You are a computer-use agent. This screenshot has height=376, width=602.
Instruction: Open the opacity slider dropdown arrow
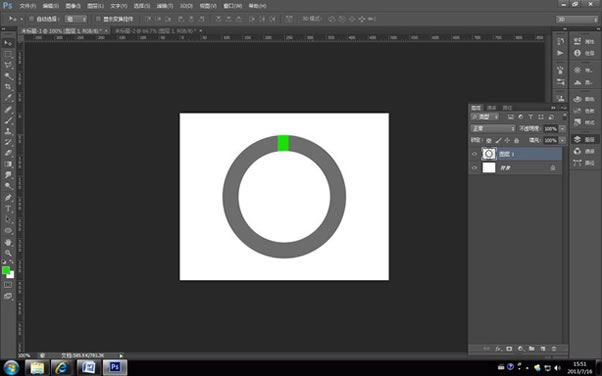tap(562, 129)
